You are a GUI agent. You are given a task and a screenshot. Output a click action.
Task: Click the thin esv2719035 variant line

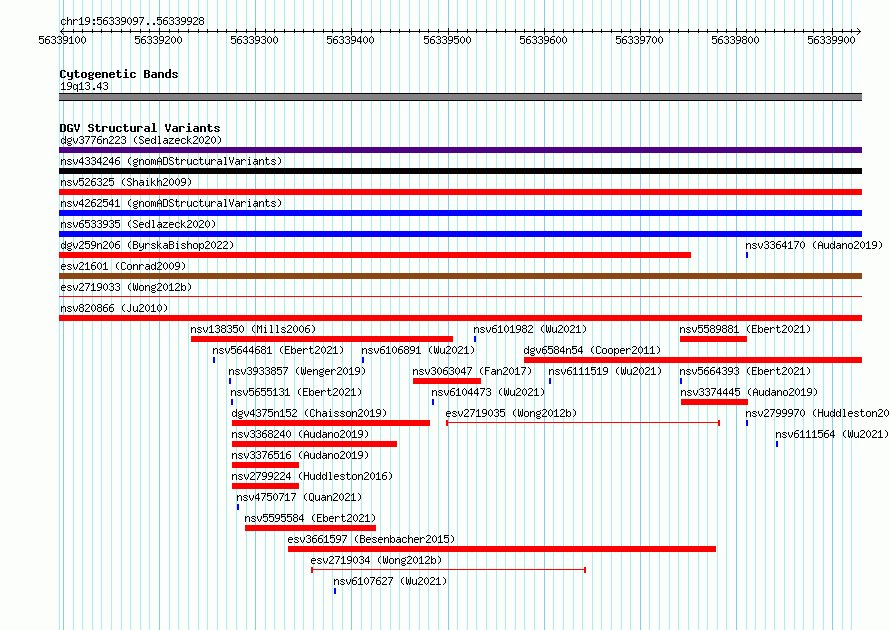pos(583,423)
